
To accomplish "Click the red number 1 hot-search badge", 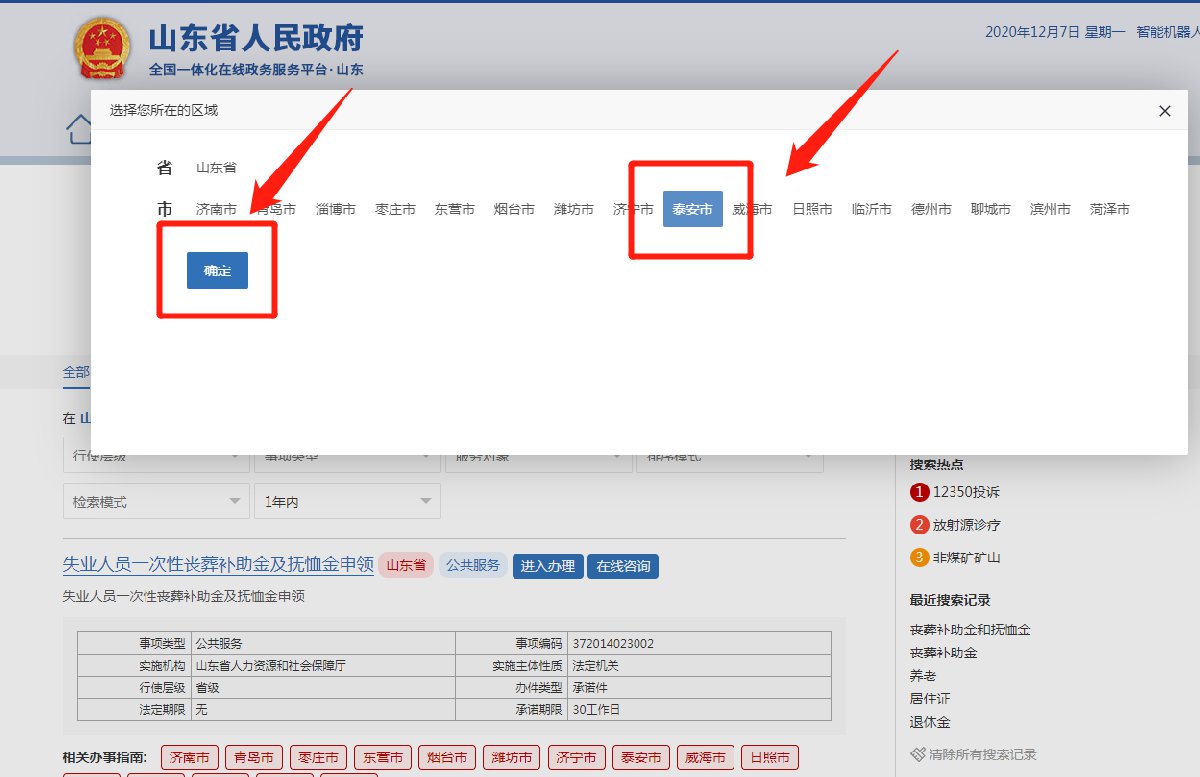I will pos(919,492).
